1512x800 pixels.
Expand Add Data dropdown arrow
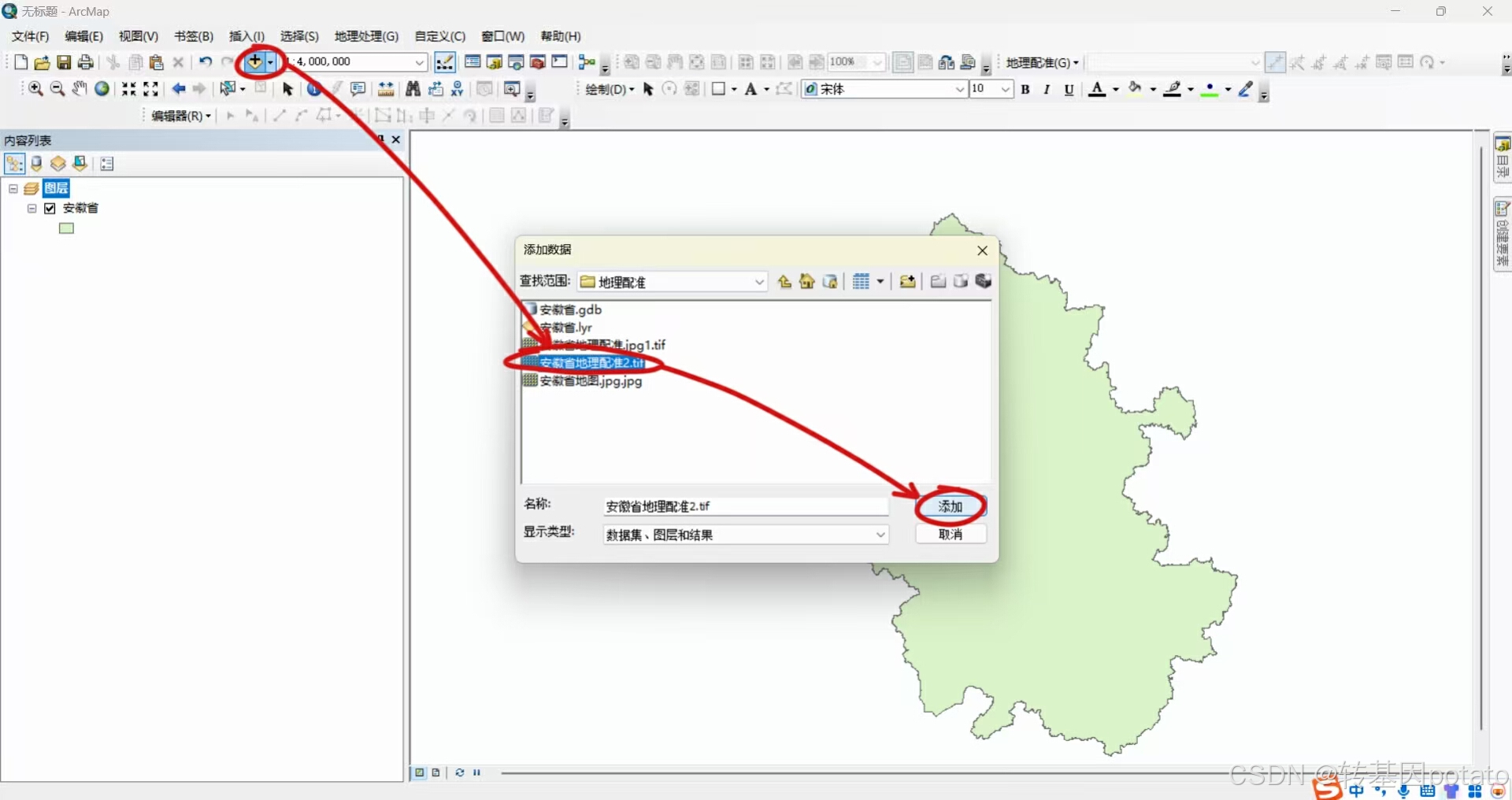coord(270,61)
